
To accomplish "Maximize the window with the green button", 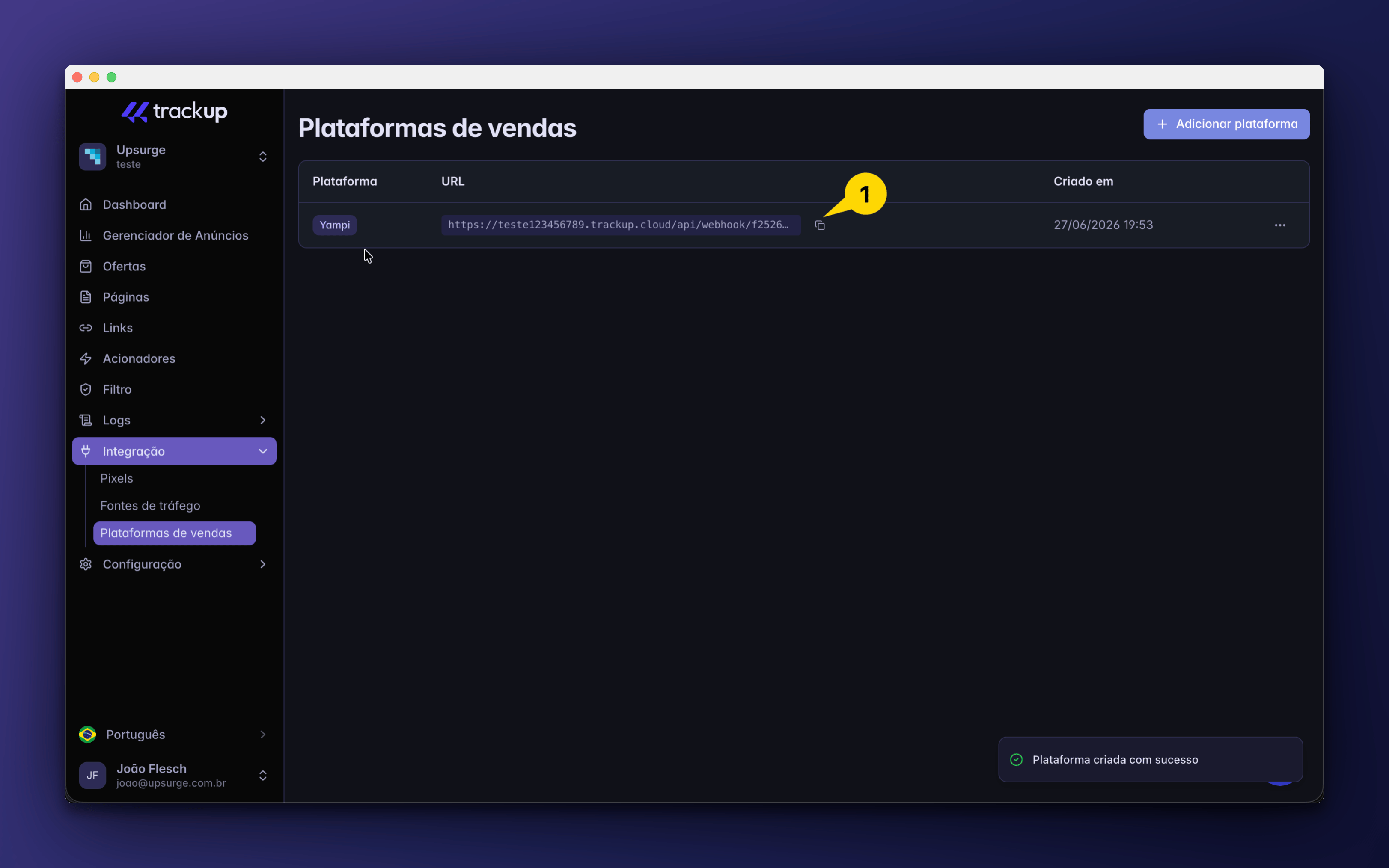I will click(x=111, y=77).
